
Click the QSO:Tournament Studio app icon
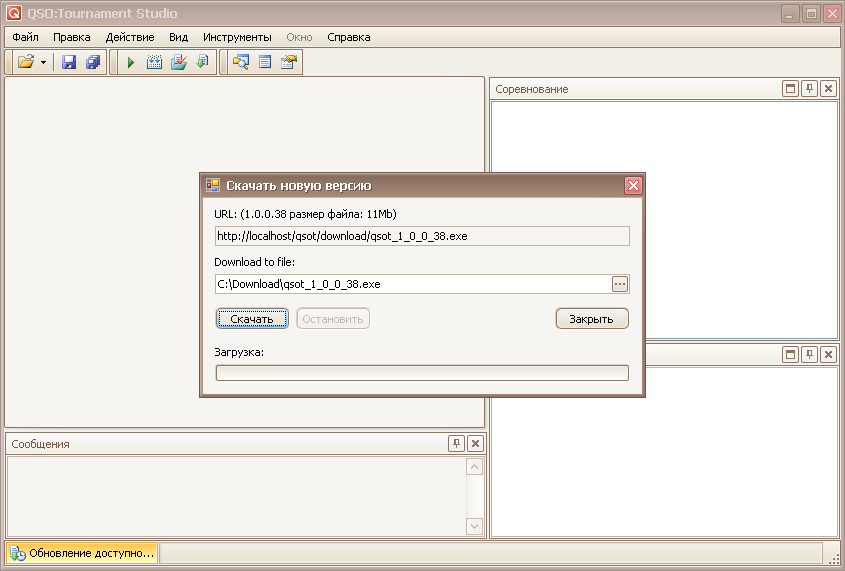click(14, 13)
